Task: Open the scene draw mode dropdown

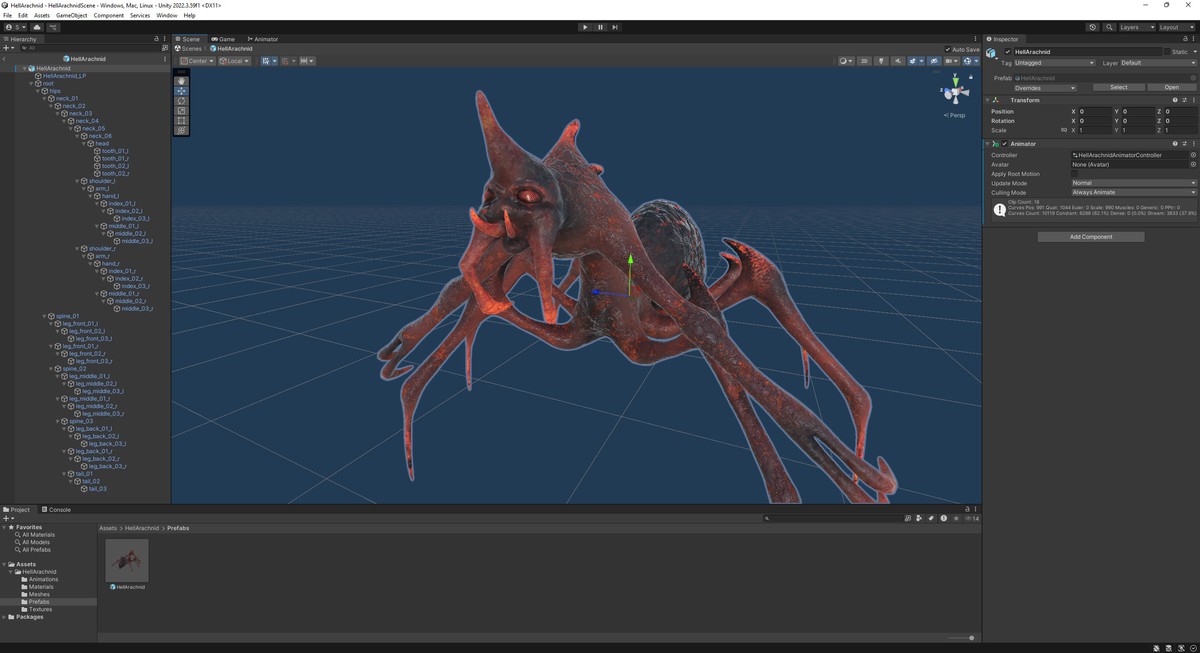Action: click(x=846, y=61)
